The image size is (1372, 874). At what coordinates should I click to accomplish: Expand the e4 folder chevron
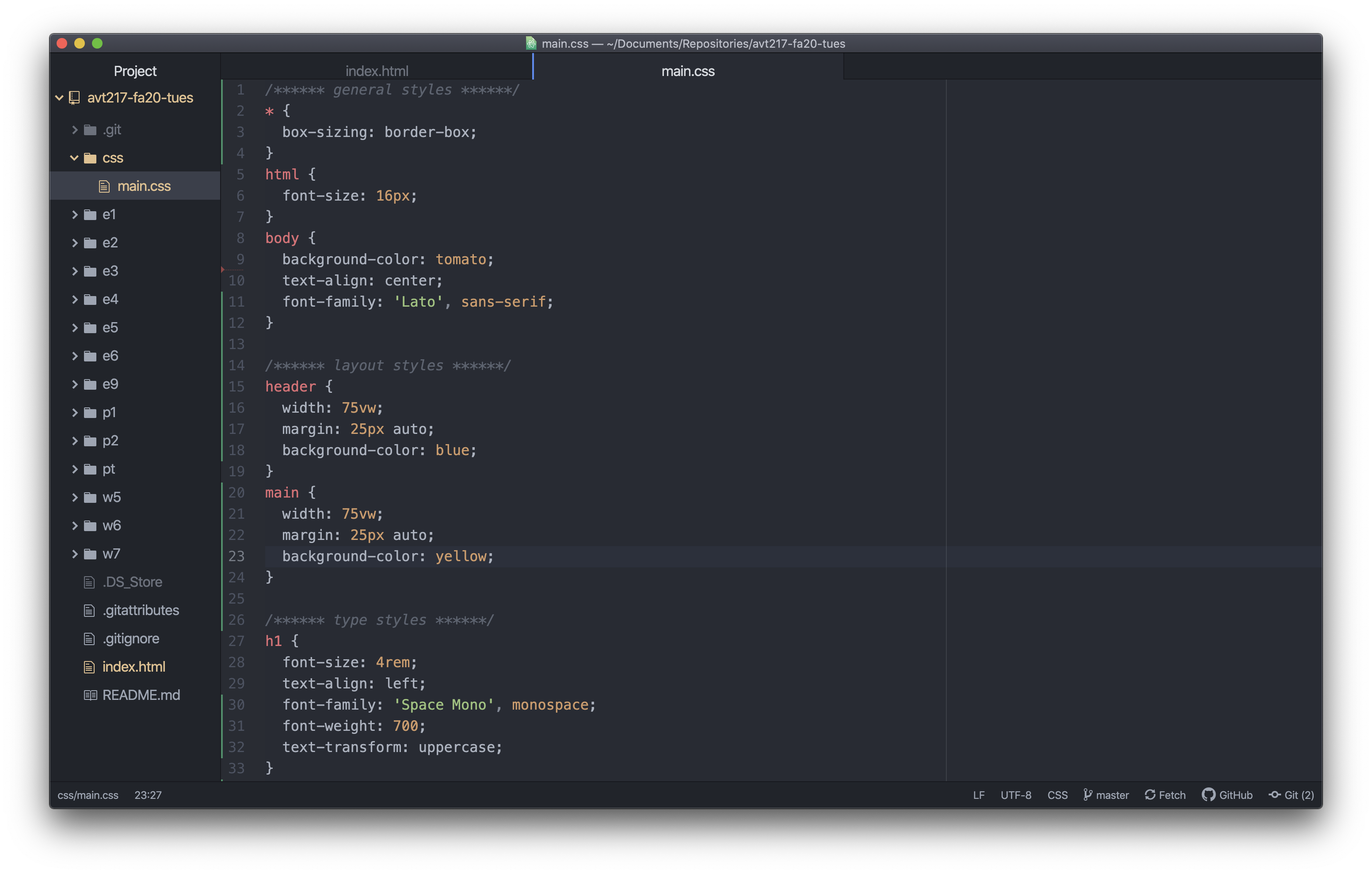(x=75, y=299)
